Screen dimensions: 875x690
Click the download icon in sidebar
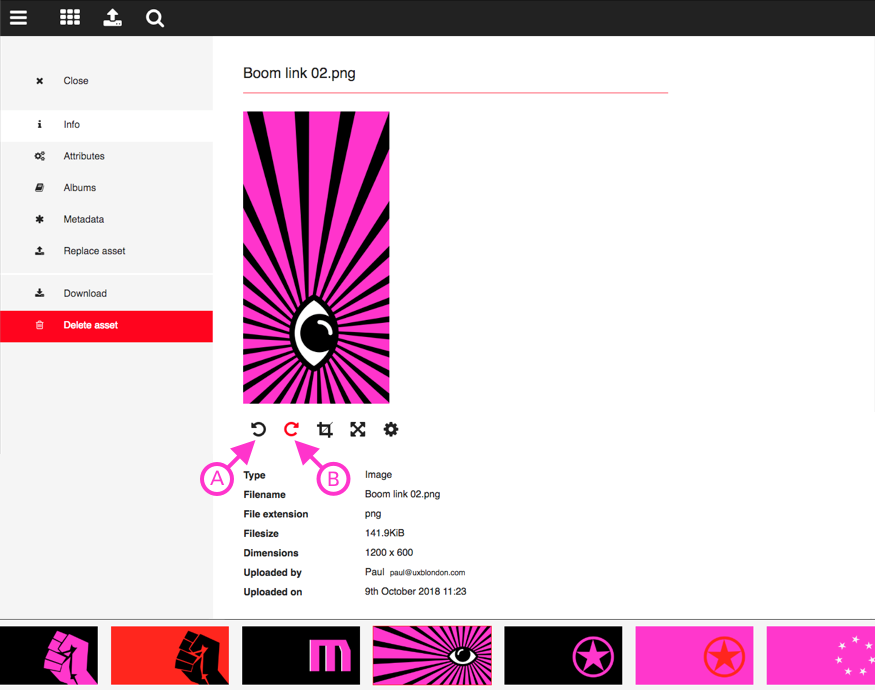point(40,293)
